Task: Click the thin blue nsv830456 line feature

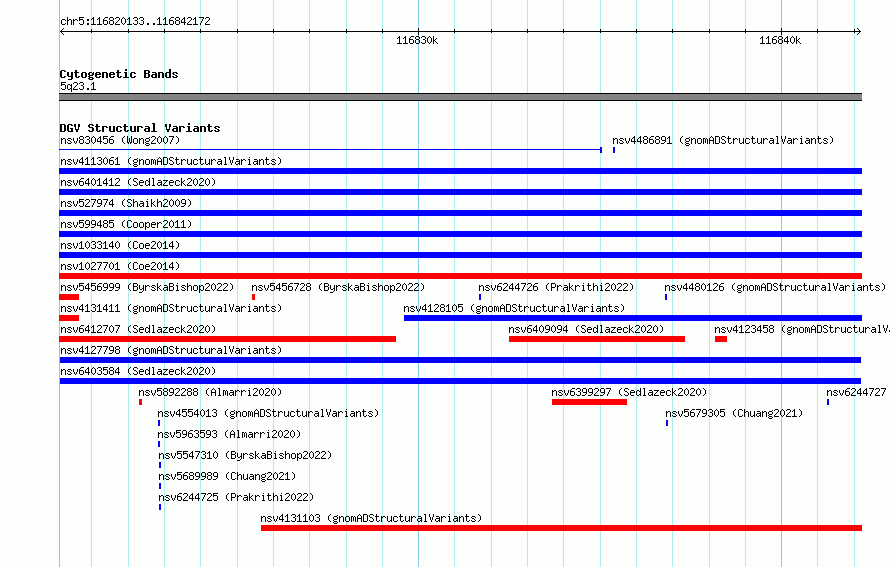Action: (330, 150)
